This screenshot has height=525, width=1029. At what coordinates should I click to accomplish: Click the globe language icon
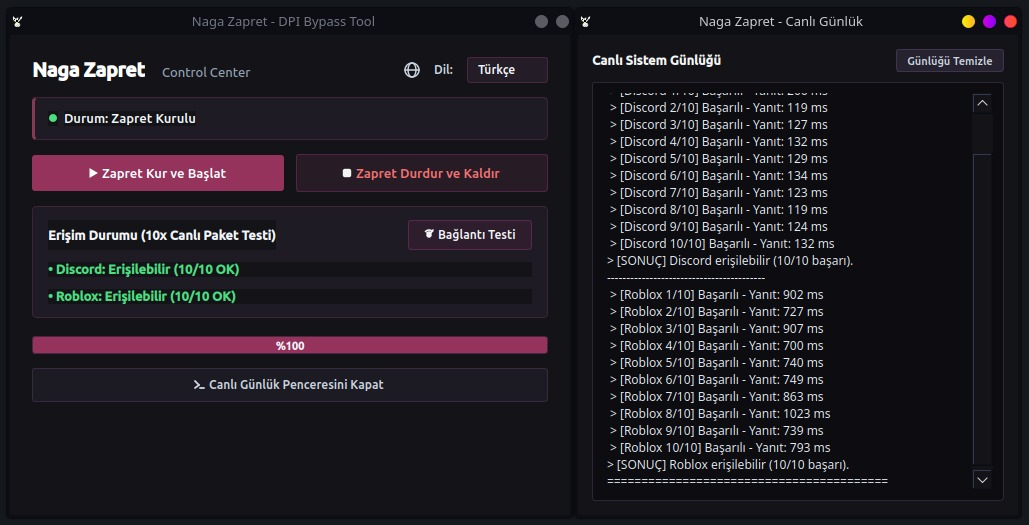412,70
